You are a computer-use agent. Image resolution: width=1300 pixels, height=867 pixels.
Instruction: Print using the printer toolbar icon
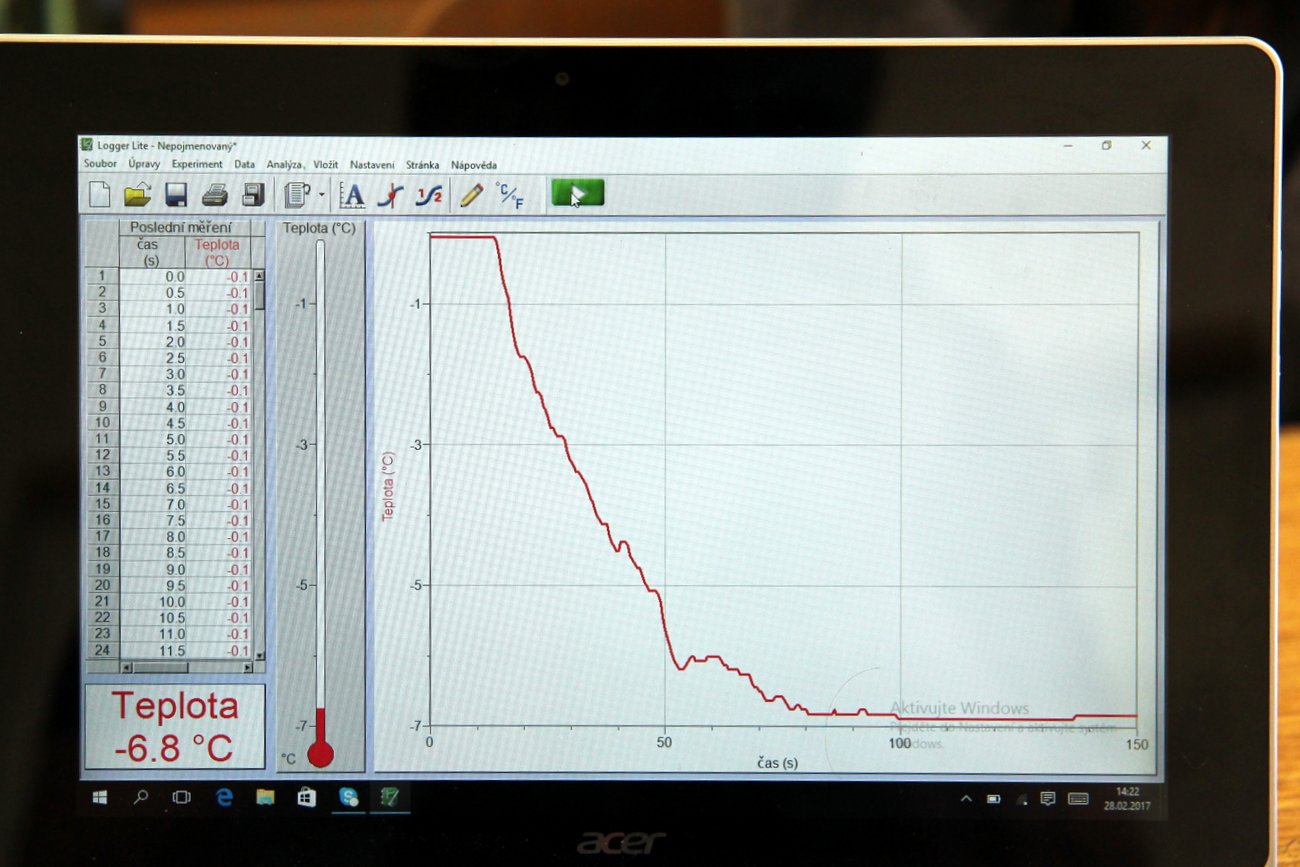pyautogui.click(x=215, y=194)
